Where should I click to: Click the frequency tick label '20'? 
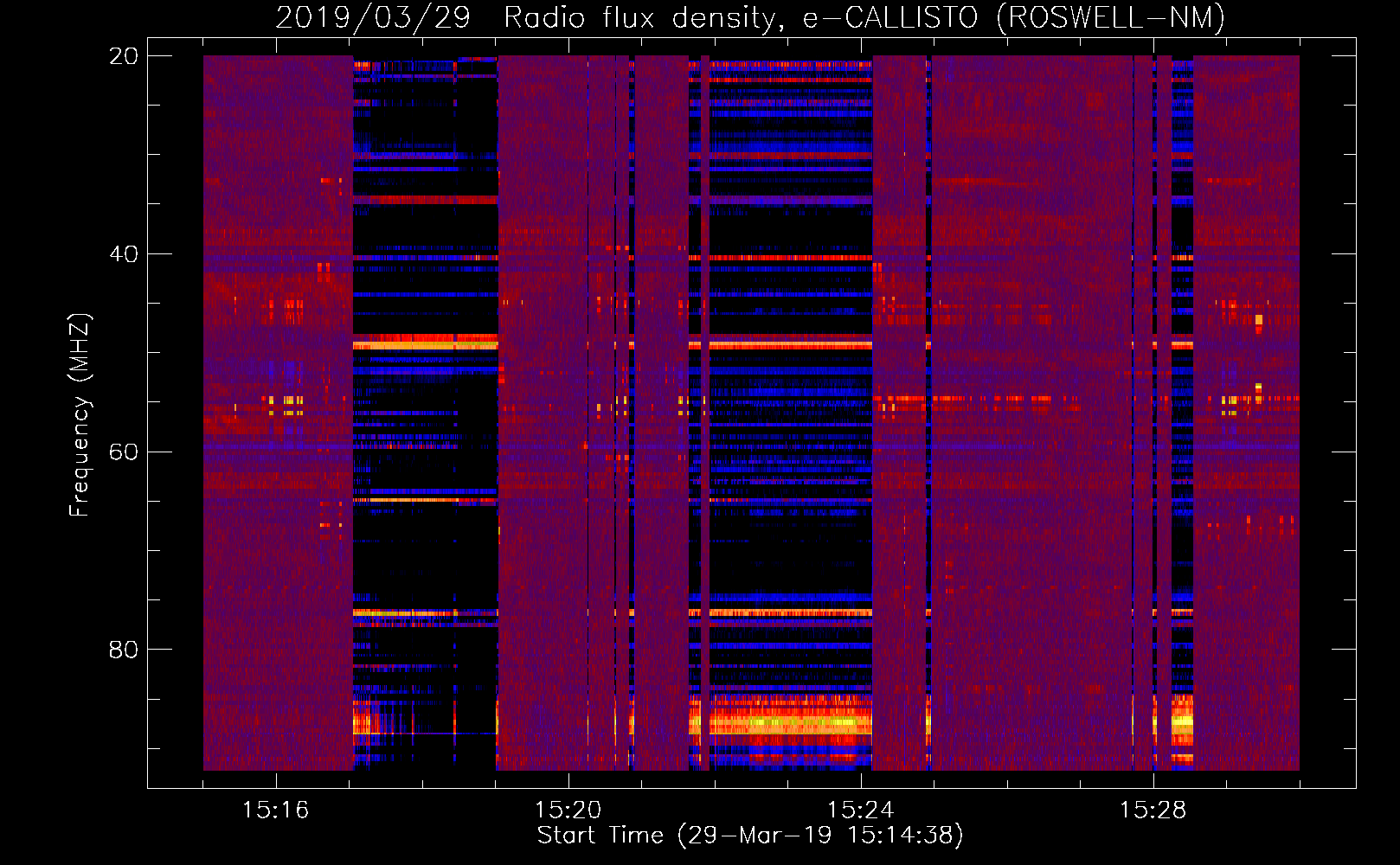coord(123,56)
